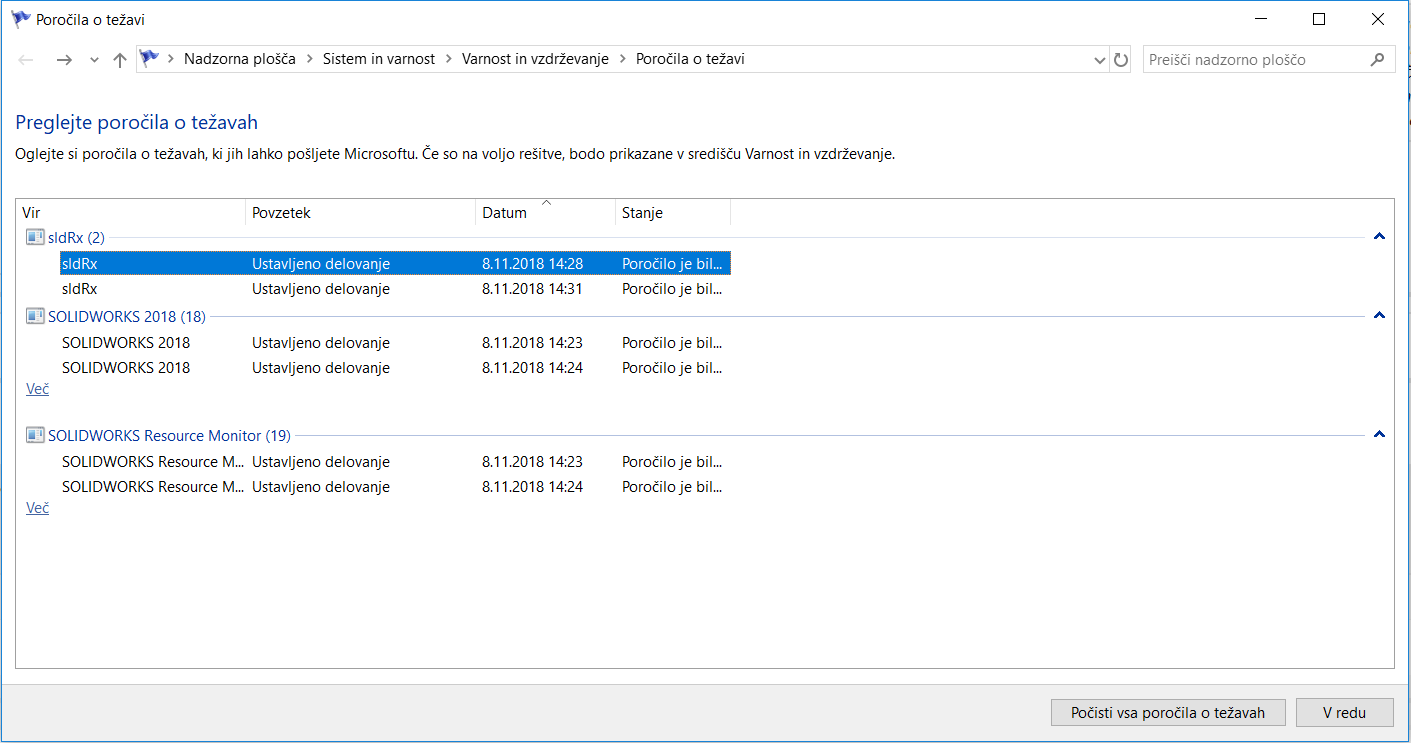Screen dimensions: 1411x743
Task: Open recent locations dropdown arrow
Action: click(x=94, y=60)
